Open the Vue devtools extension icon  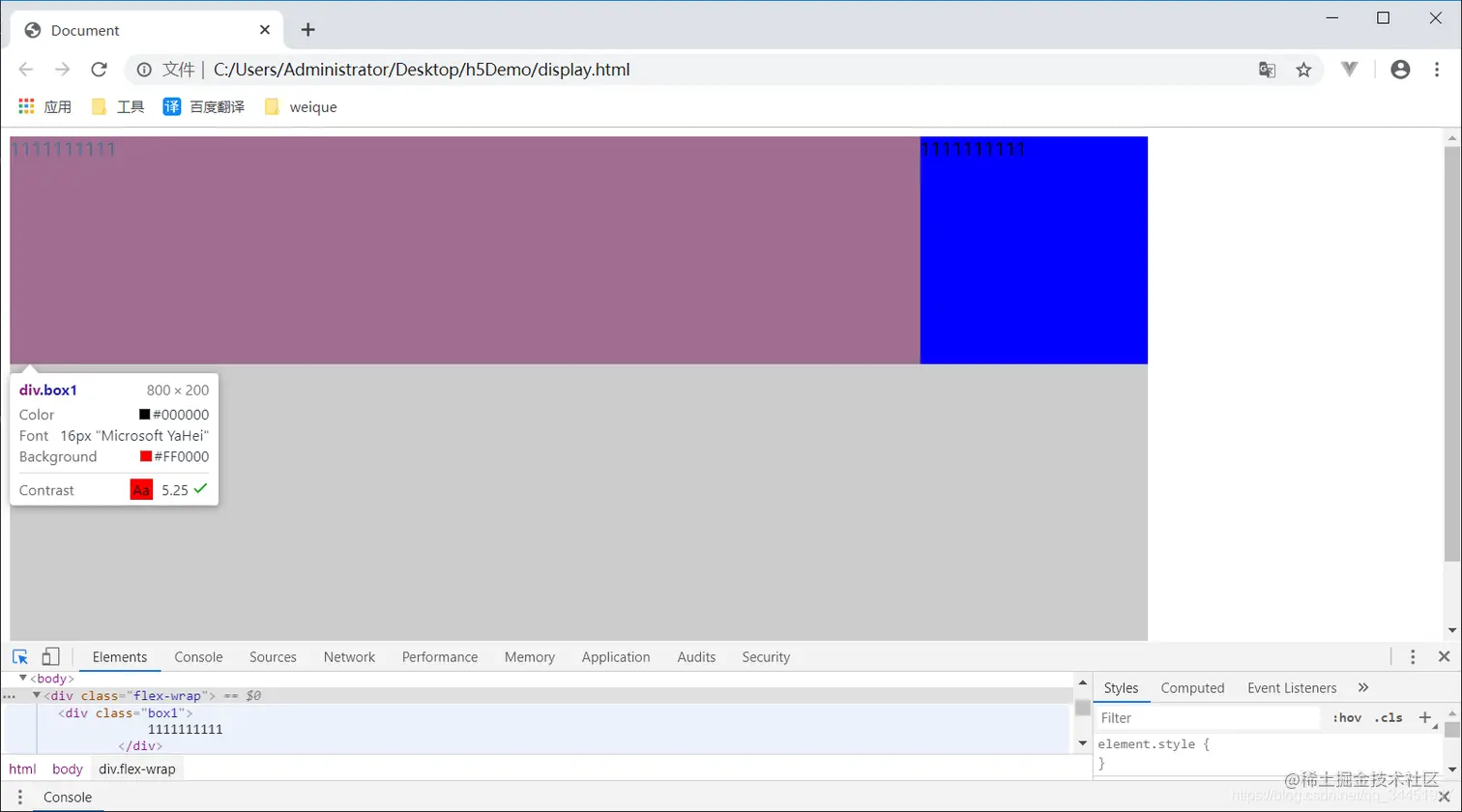pos(1350,70)
